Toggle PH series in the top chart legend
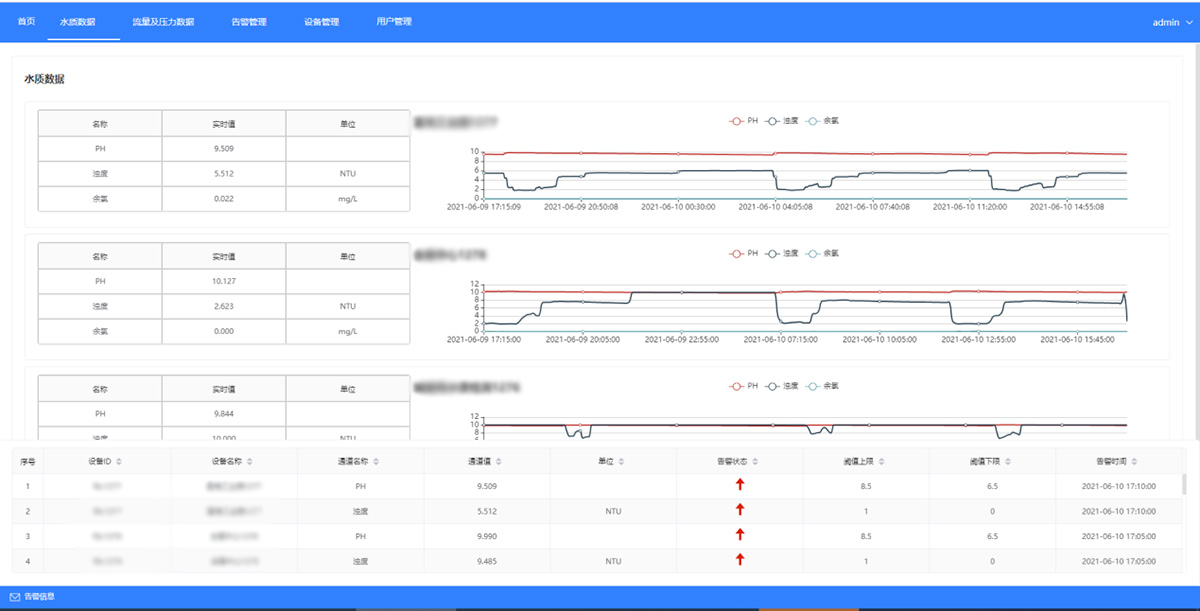Viewport: 1200px width, 611px height. [x=743, y=121]
